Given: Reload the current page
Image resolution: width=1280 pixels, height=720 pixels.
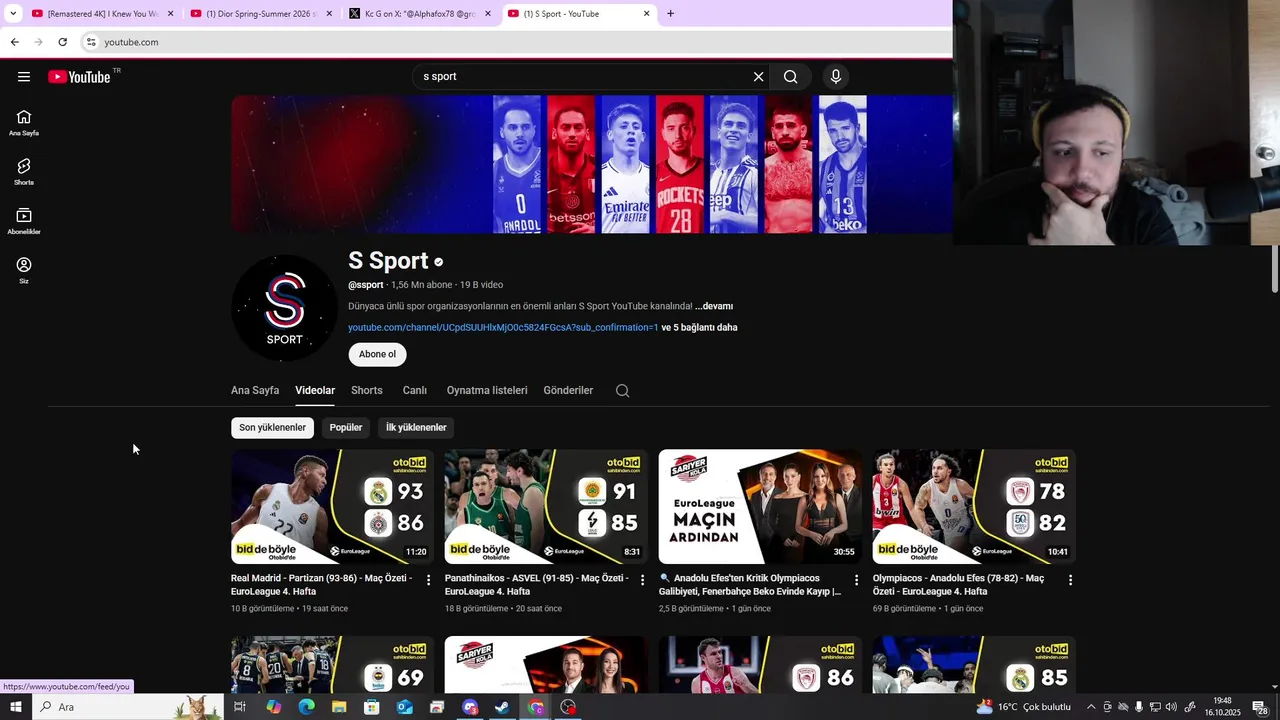Looking at the screenshot, I should click(x=62, y=42).
